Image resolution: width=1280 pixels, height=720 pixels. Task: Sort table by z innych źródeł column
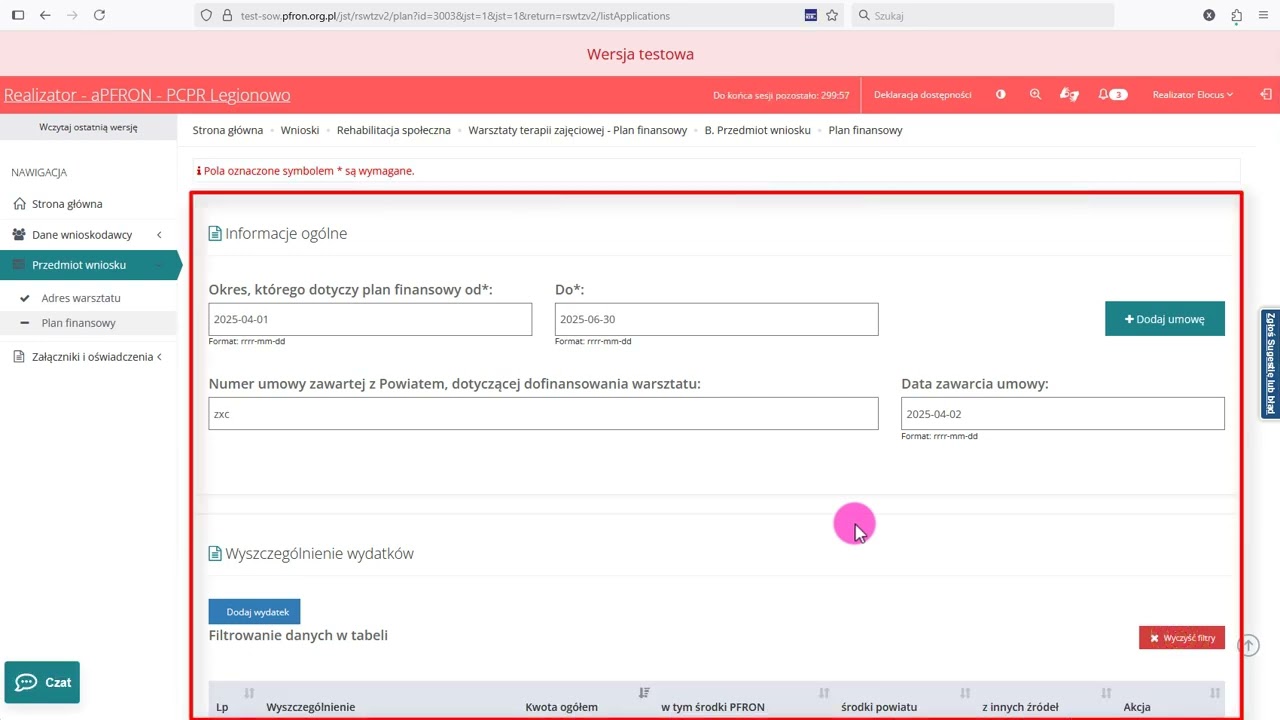click(x=1106, y=693)
